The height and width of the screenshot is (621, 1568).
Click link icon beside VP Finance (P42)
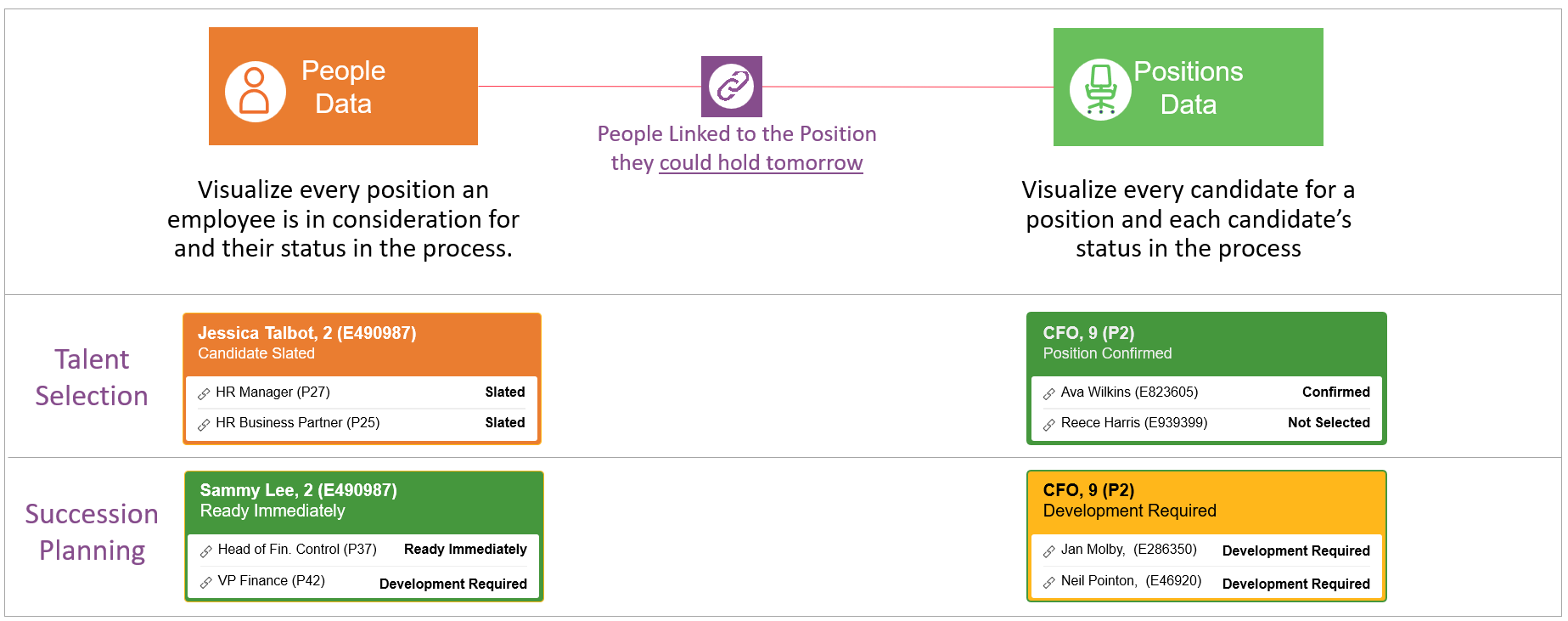pos(206,582)
